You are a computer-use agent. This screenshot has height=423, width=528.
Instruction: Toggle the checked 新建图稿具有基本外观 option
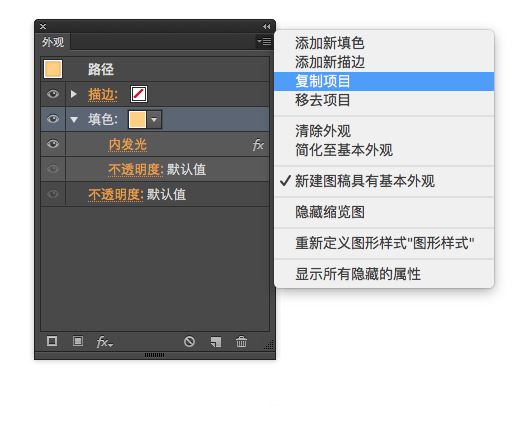click(384, 181)
